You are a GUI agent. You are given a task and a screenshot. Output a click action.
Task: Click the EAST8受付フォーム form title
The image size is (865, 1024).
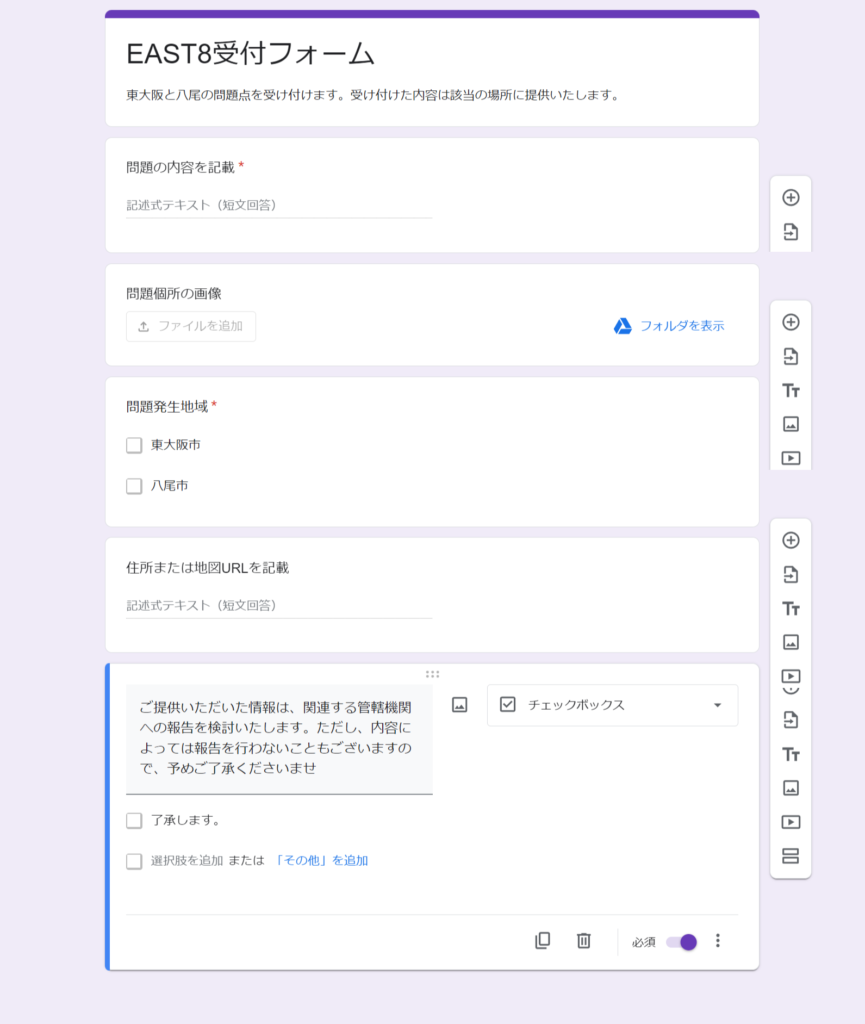[250, 54]
